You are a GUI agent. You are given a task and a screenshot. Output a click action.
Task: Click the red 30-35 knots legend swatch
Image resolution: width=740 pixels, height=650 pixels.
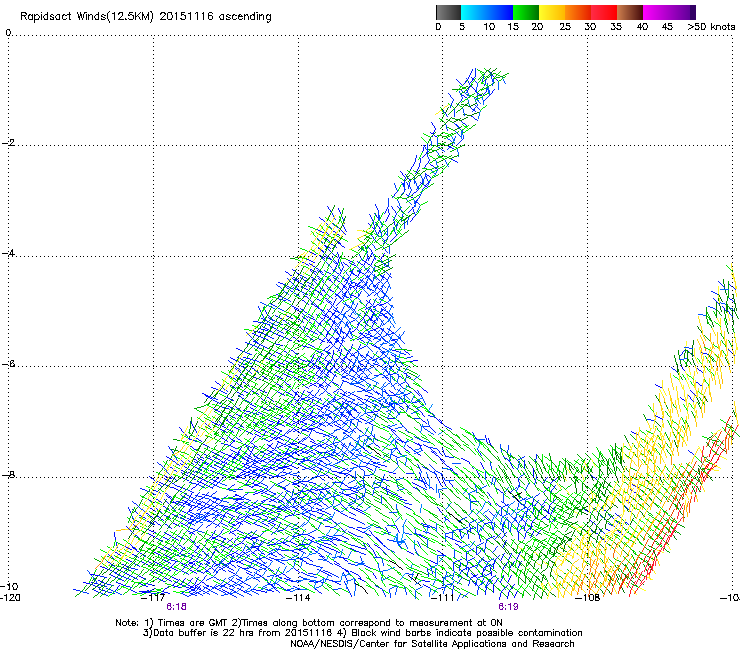pyautogui.click(x=604, y=12)
